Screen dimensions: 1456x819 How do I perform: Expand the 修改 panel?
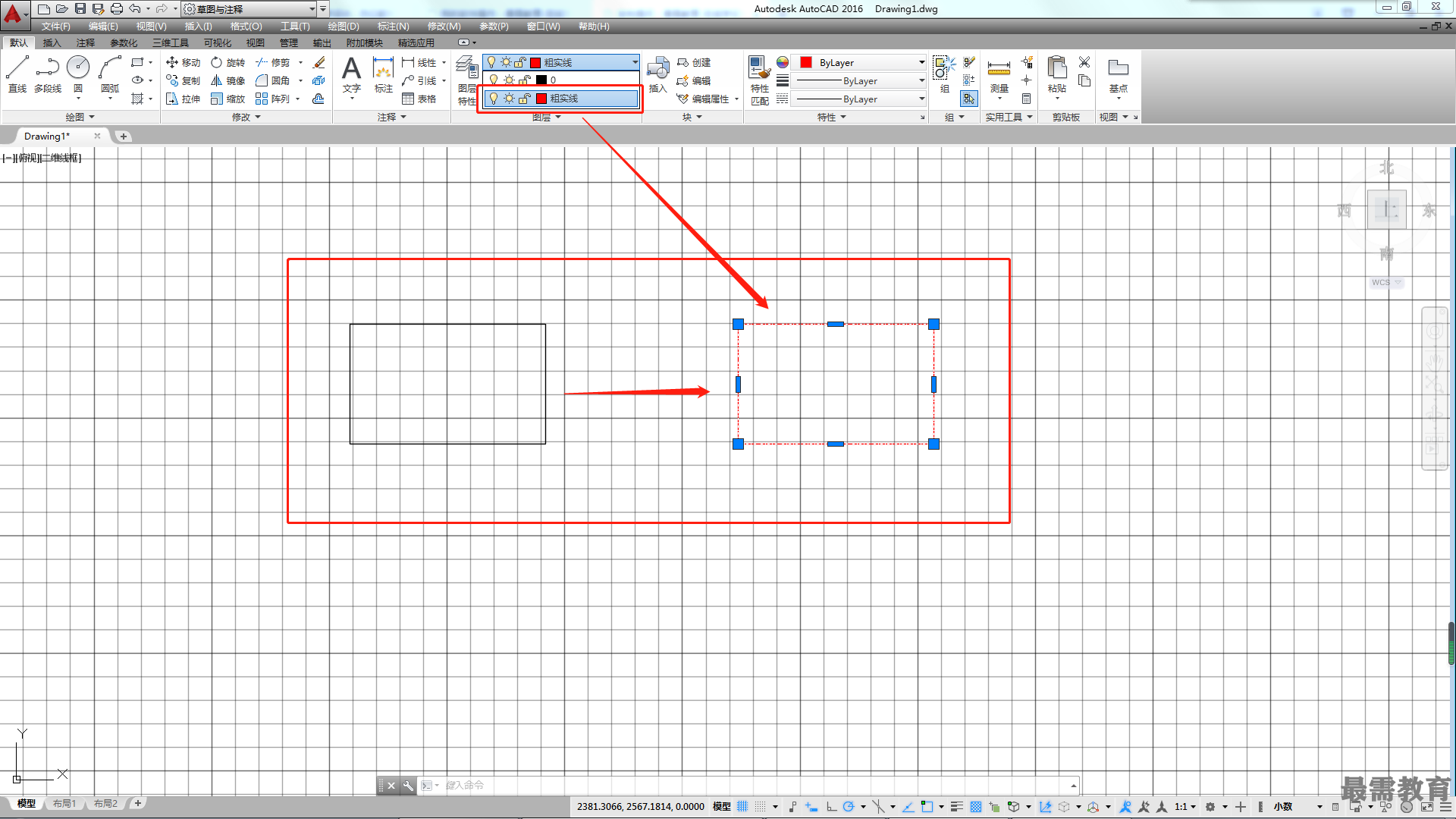[246, 117]
